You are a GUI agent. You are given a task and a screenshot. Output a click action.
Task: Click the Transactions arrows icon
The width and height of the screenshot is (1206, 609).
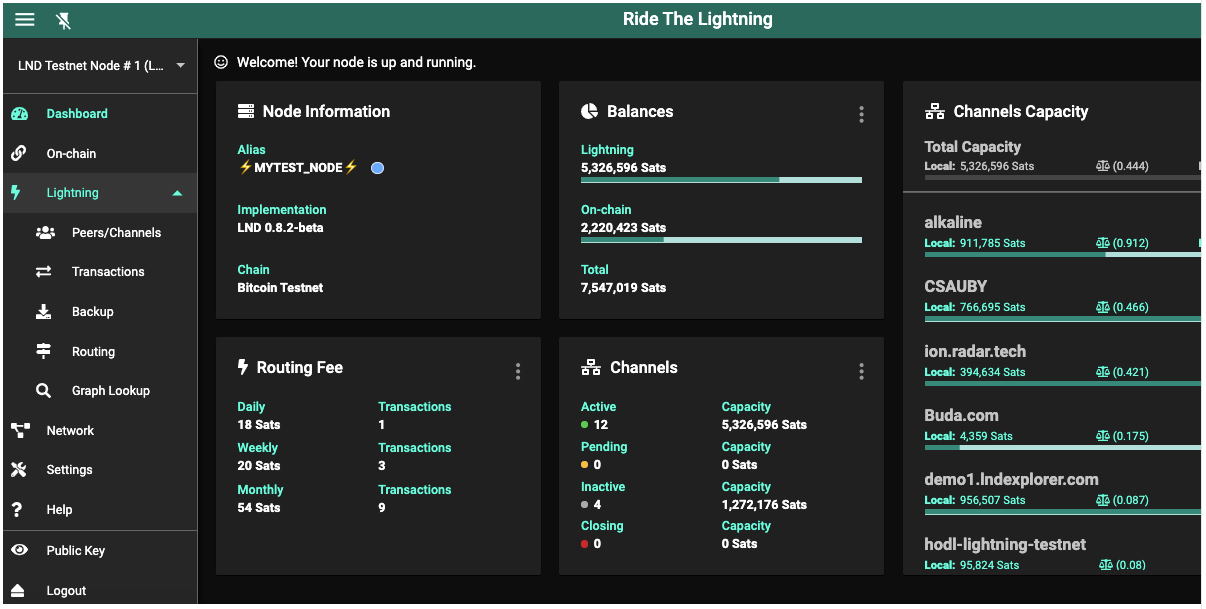pos(44,272)
